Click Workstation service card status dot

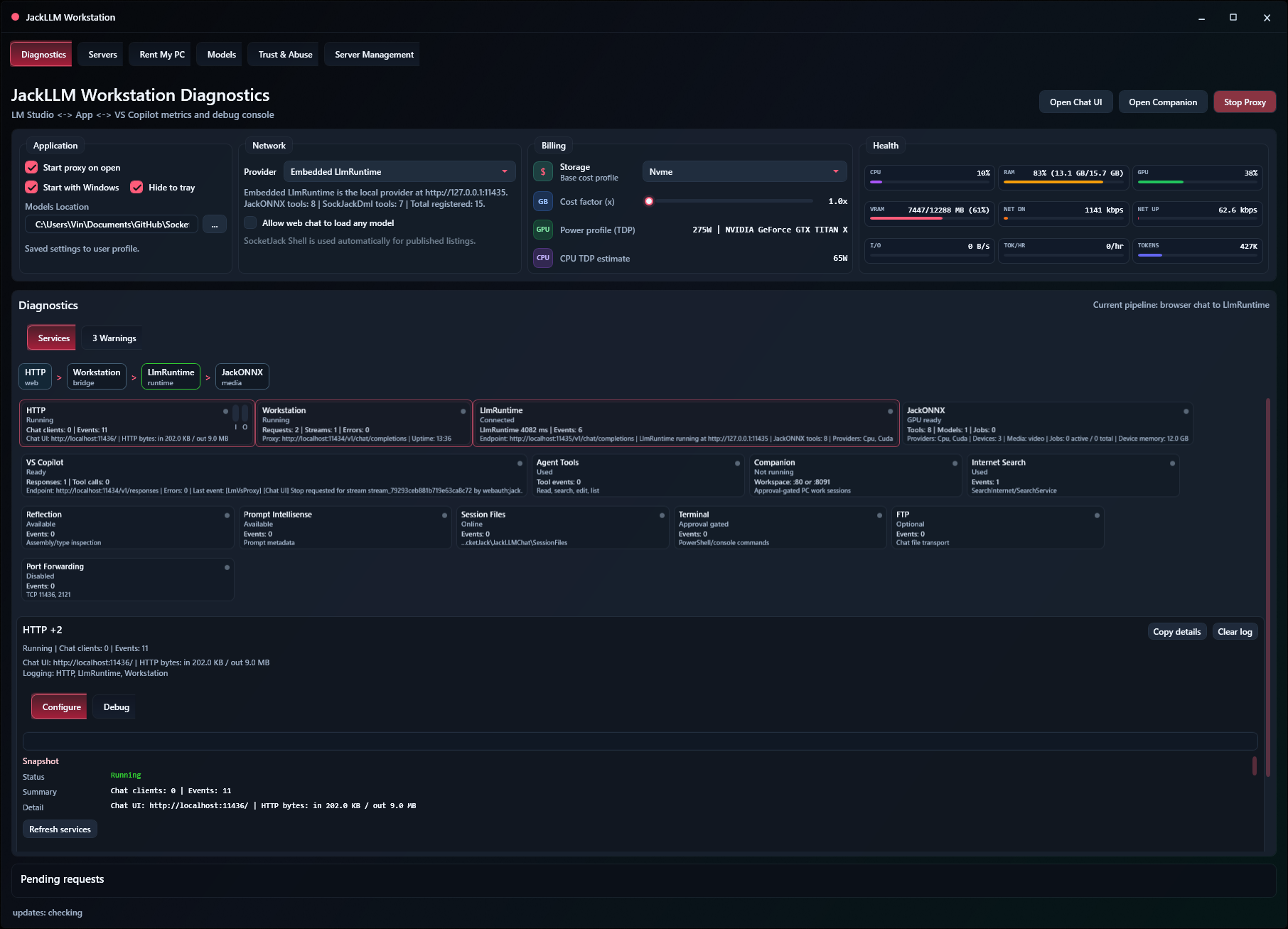pyautogui.click(x=463, y=412)
